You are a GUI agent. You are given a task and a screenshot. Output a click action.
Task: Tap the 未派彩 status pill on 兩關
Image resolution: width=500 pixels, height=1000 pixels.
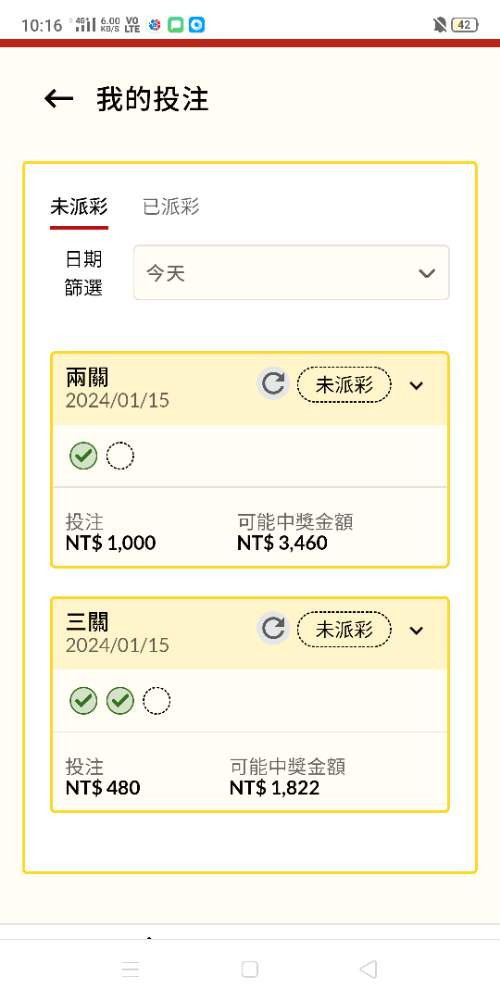(x=344, y=385)
